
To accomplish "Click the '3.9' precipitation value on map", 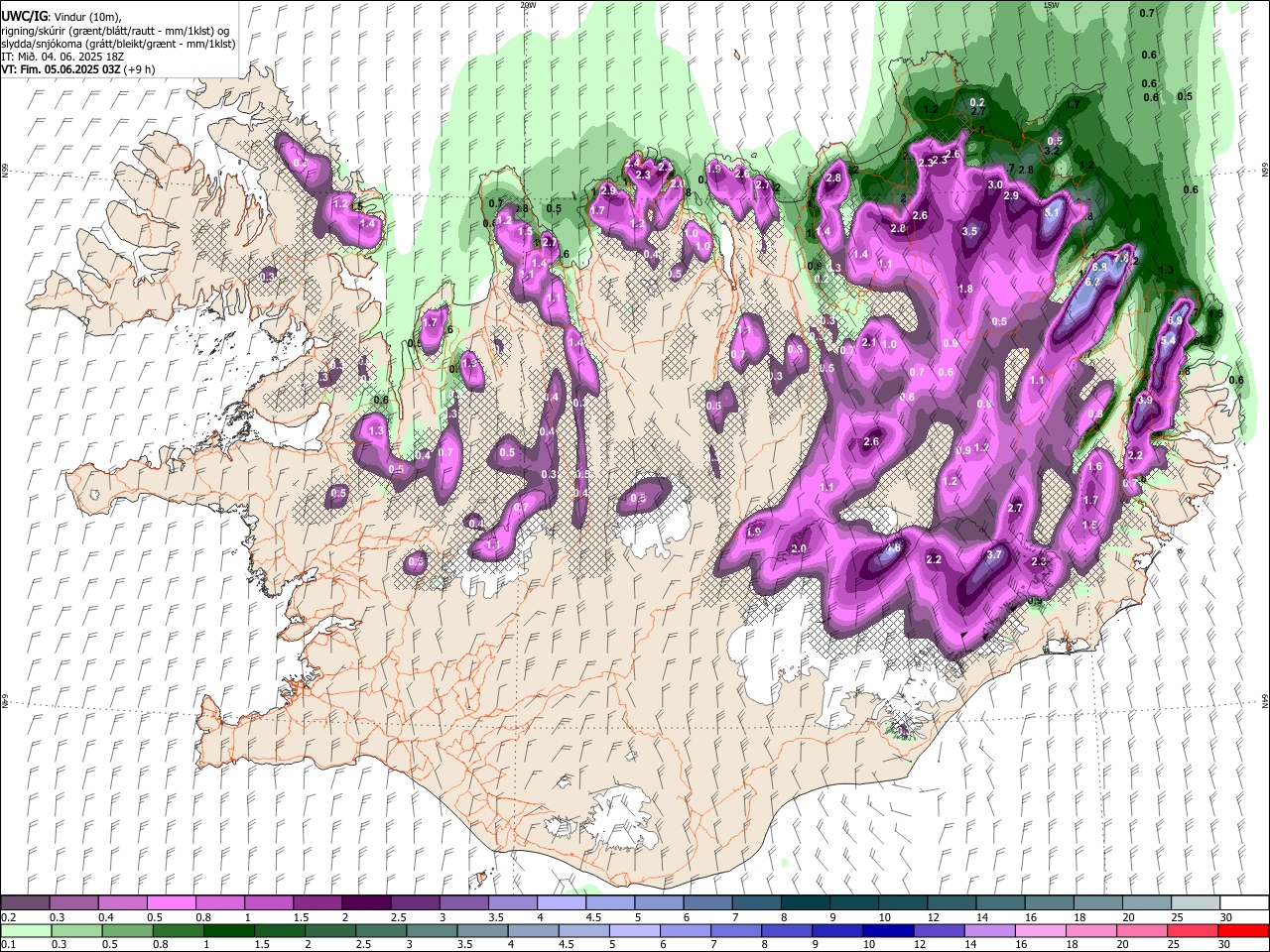I will pyautogui.click(x=1145, y=400).
